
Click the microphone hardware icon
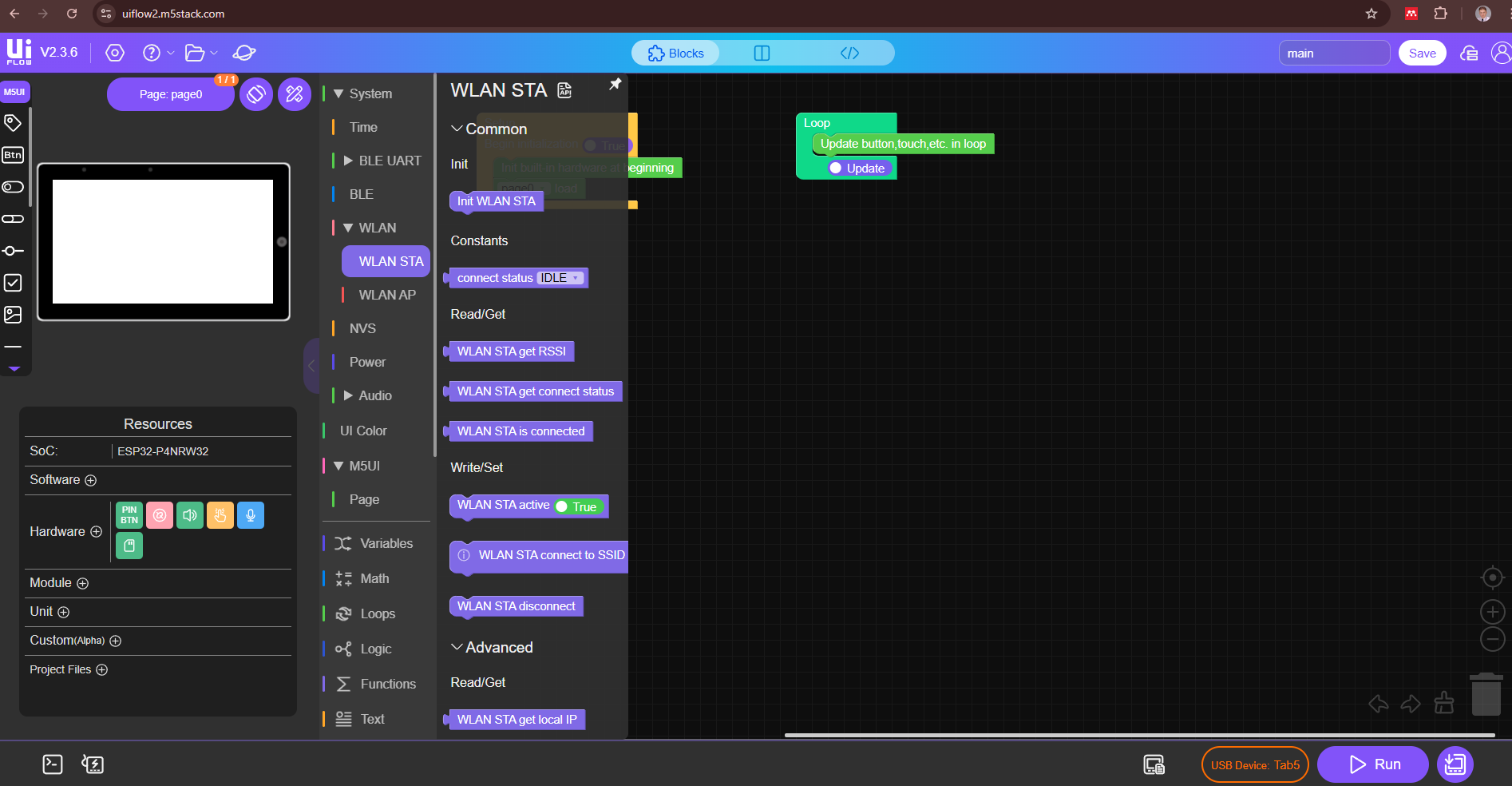tap(251, 515)
